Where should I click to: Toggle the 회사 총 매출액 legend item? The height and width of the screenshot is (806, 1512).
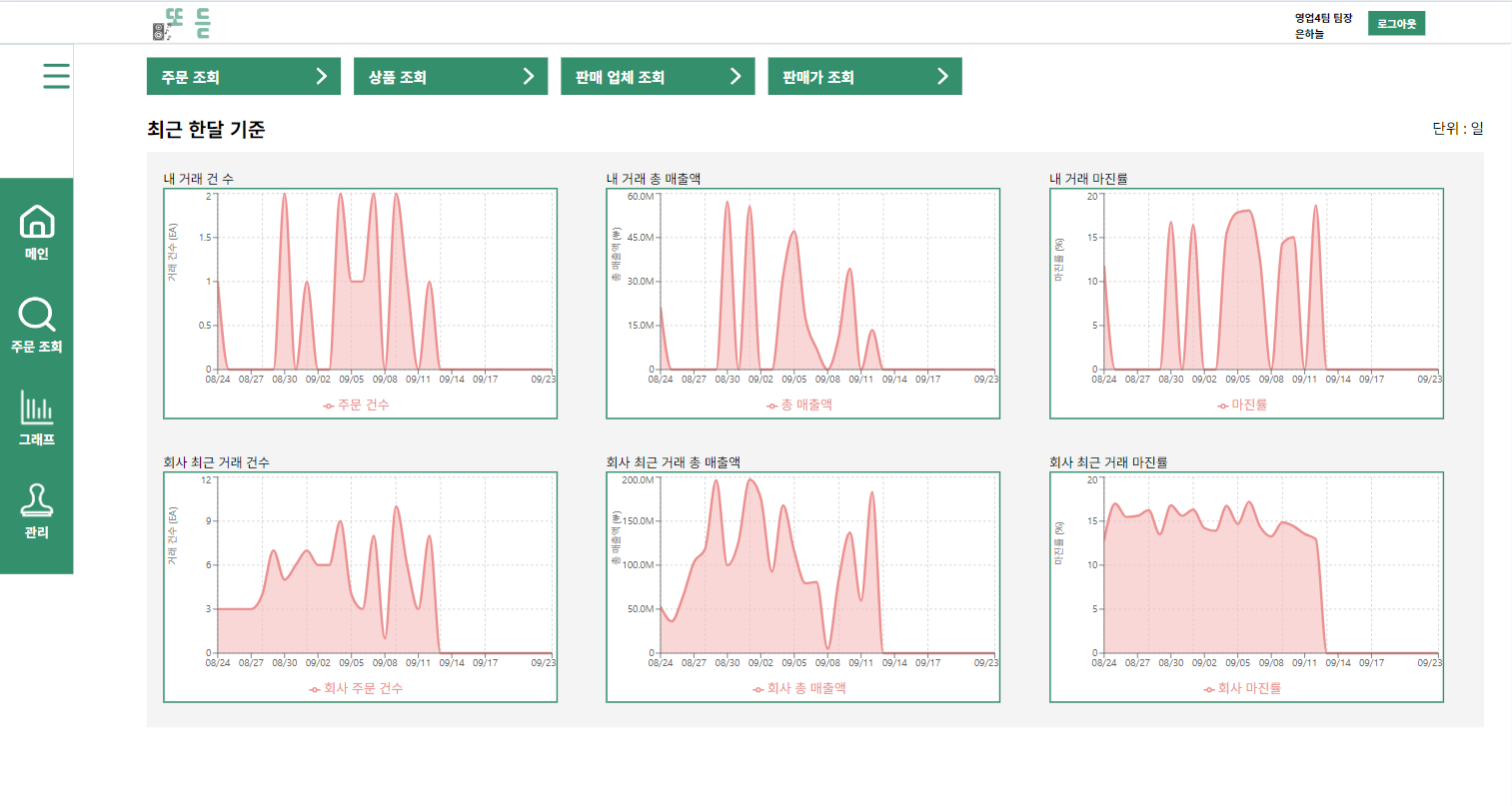point(799,688)
